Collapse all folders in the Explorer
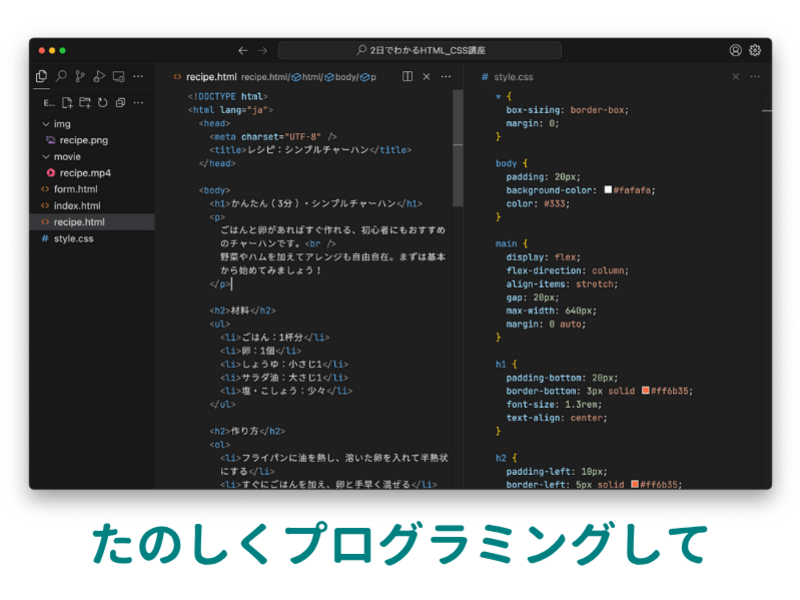800x600 pixels. coord(120,102)
